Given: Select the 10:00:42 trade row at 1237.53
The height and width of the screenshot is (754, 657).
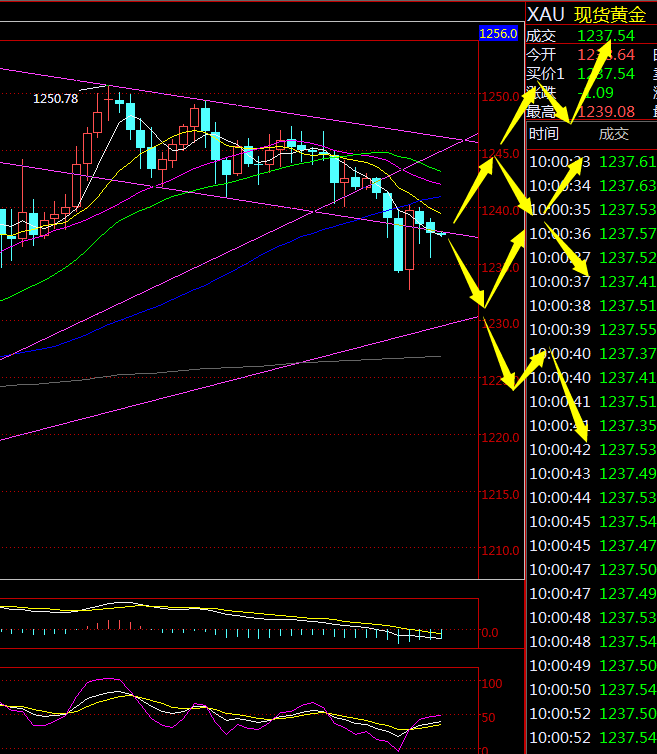Looking at the screenshot, I should 592,450.
